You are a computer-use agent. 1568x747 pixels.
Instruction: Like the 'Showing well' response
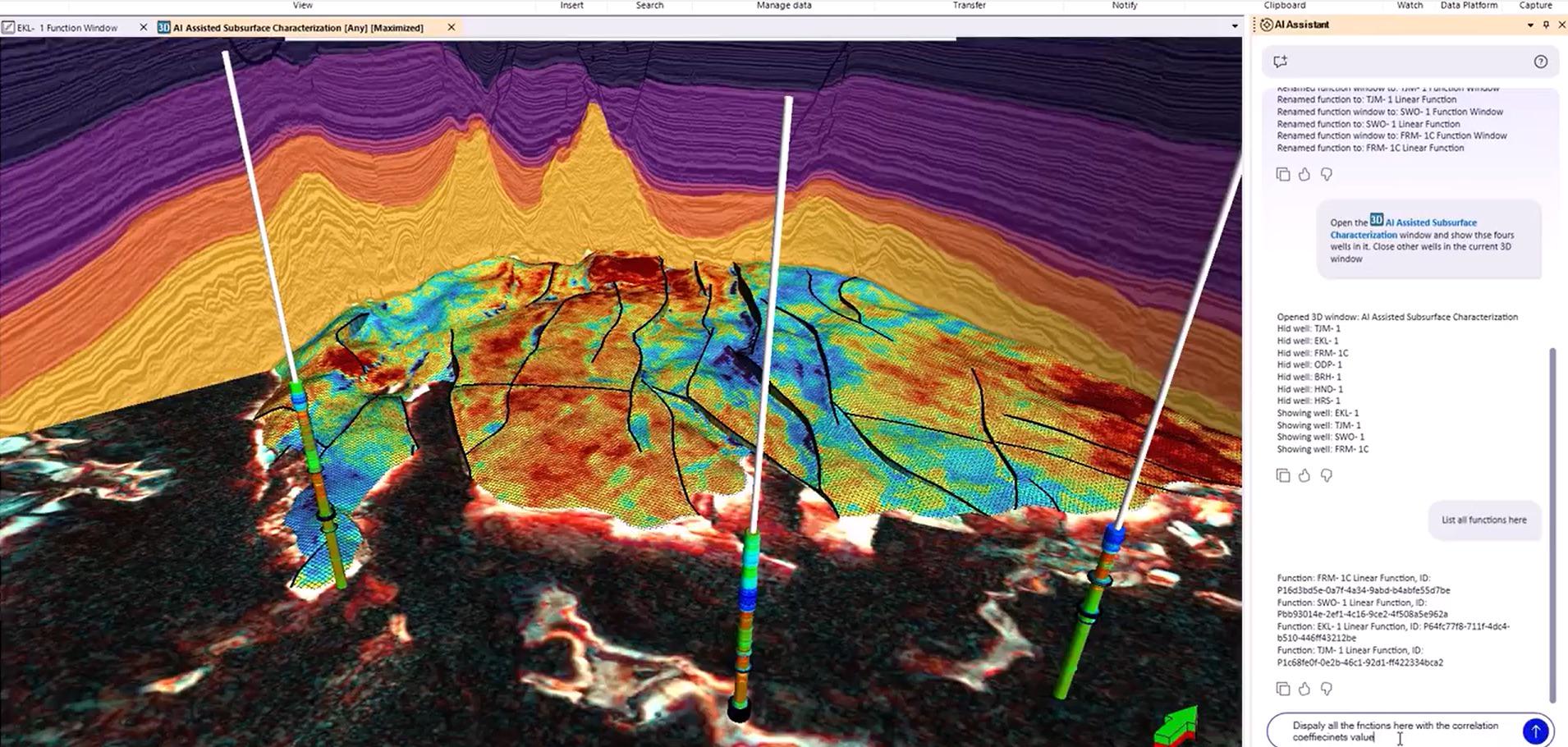[1304, 475]
